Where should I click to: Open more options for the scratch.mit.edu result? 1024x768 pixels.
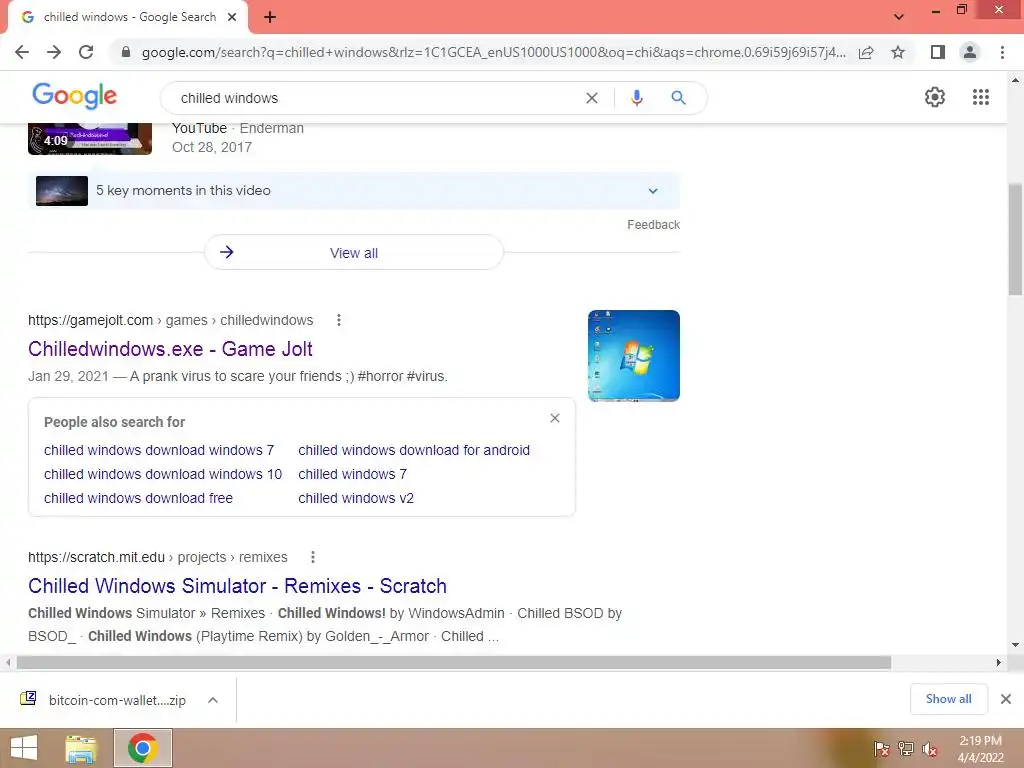313,557
